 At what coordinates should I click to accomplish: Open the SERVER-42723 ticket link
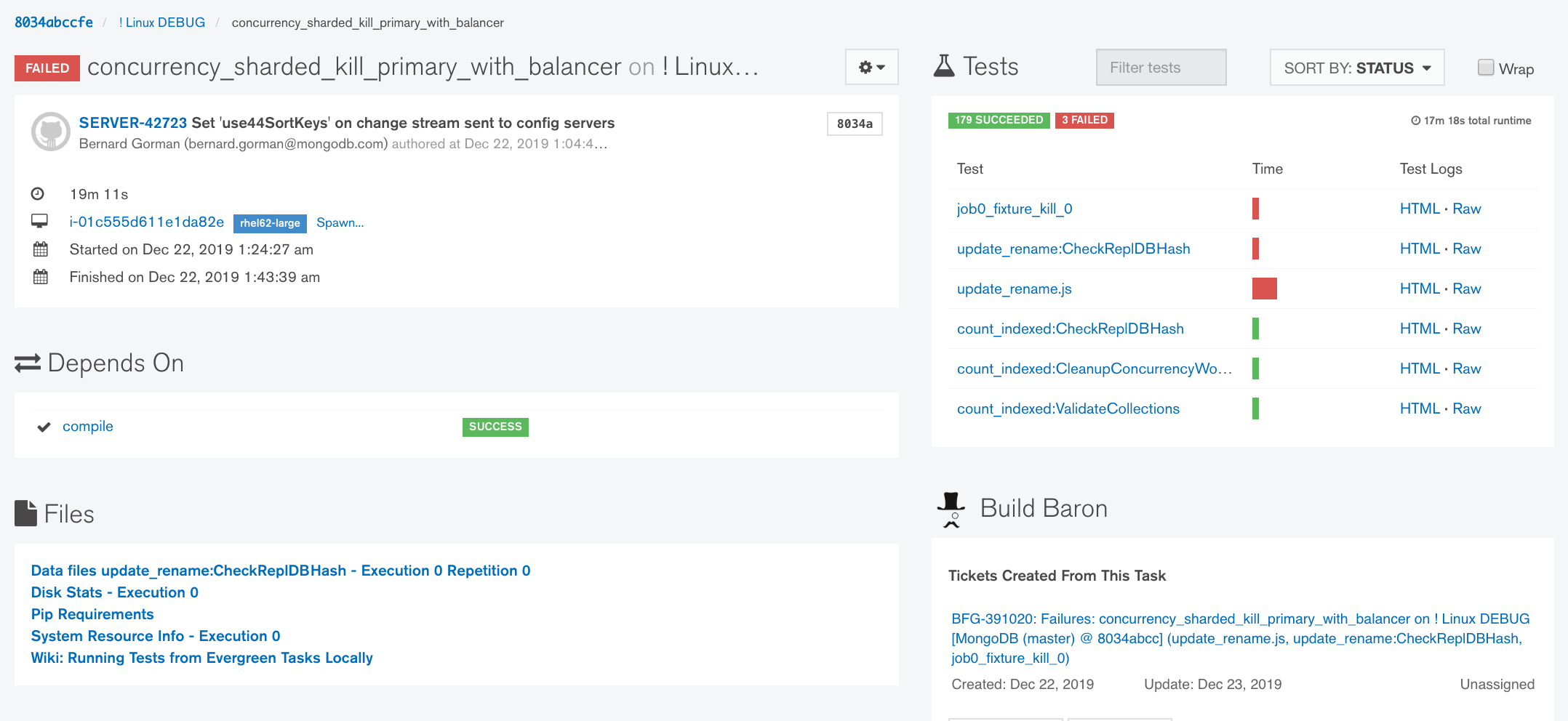[x=133, y=123]
